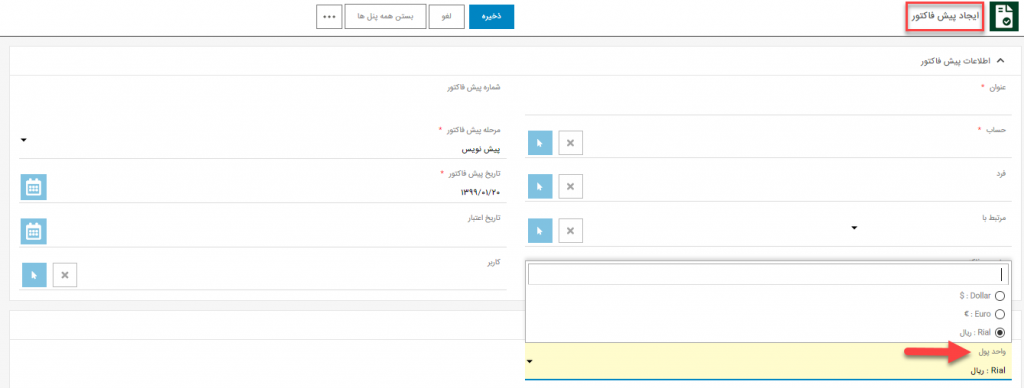Click the لغو cancel button
The height and width of the screenshot is (388, 1024).
coord(446,17)
